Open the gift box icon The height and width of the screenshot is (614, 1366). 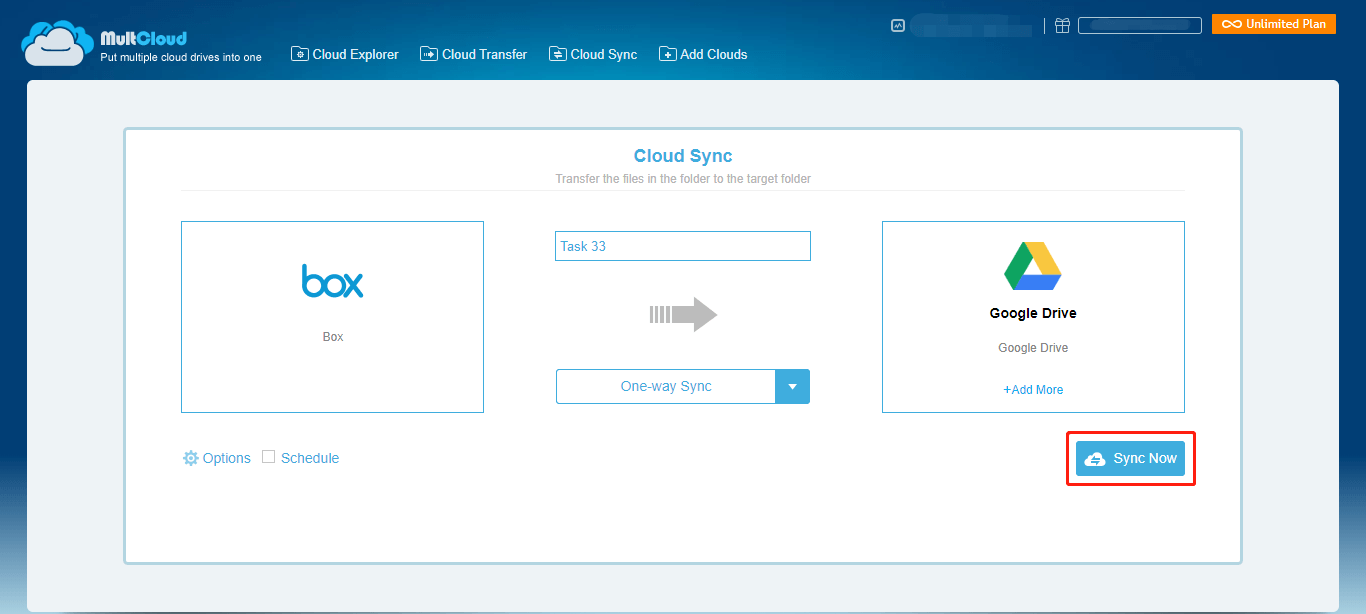[x=1062, y=26]
